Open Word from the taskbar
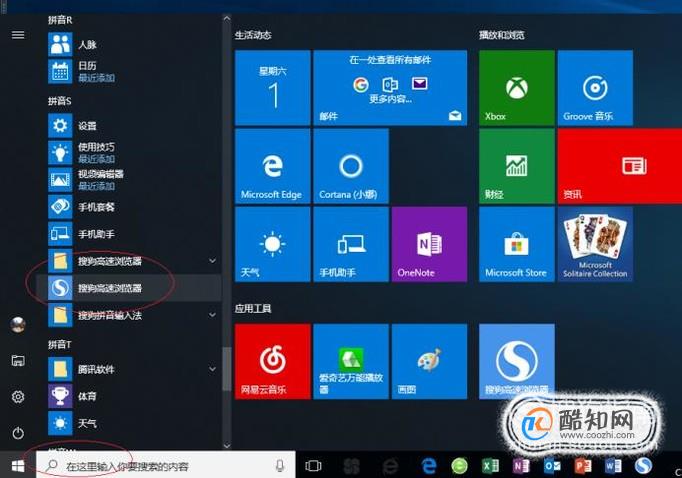 tap(613, 466)
